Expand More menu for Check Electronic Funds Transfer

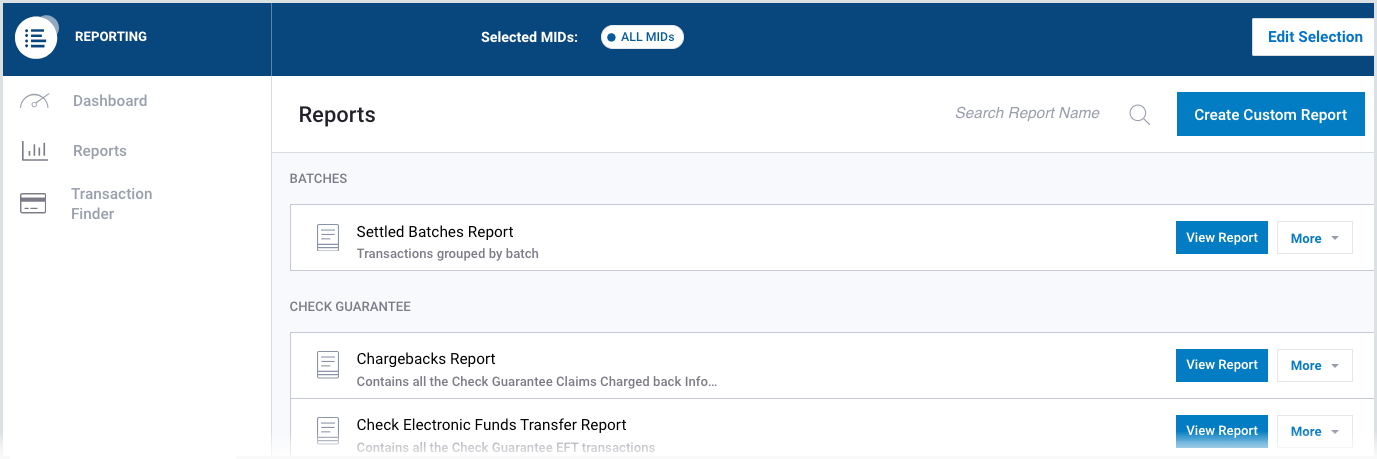(x=1314, y=431)
